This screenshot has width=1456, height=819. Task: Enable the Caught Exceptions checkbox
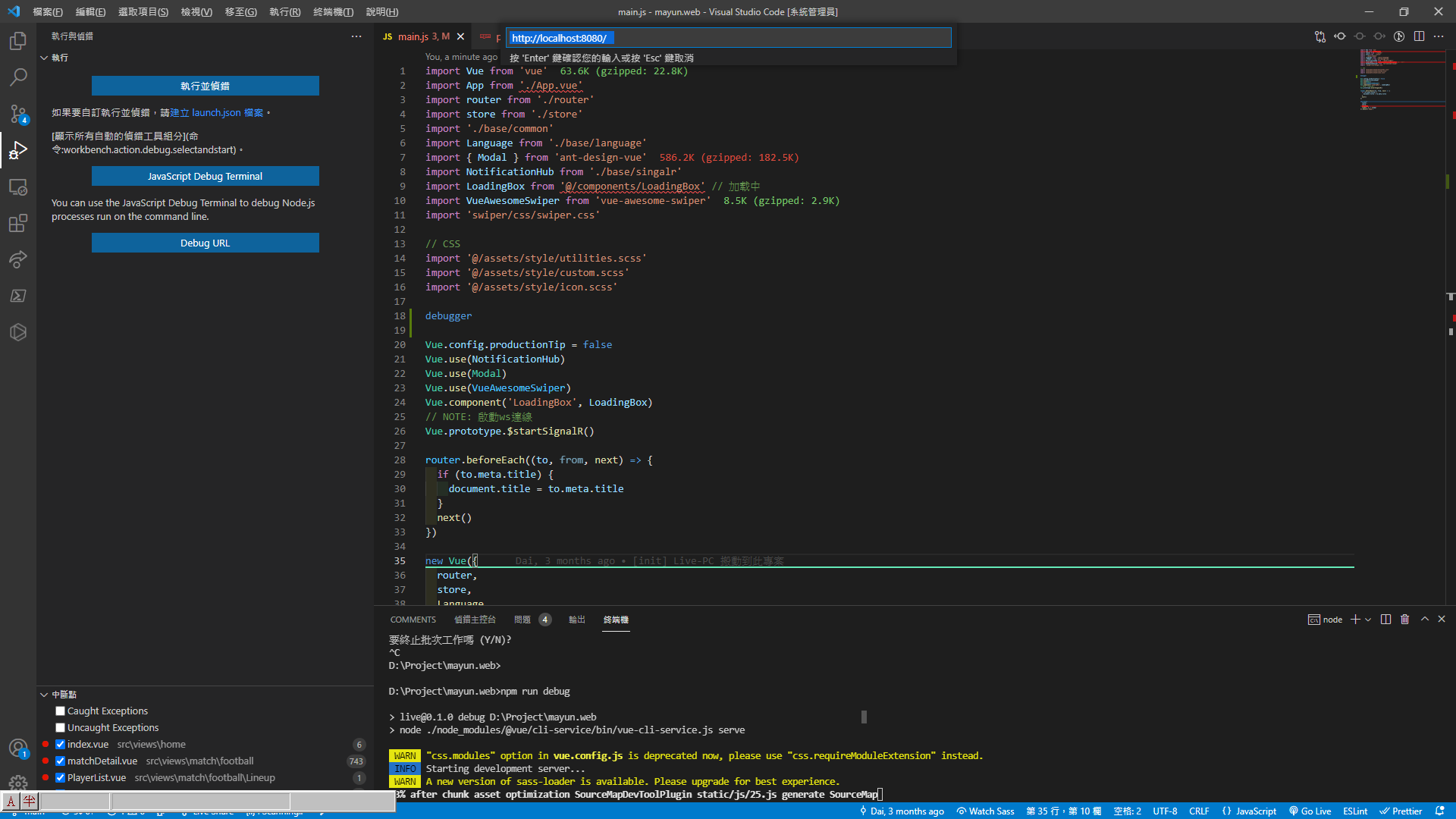(x=60, y=711)
